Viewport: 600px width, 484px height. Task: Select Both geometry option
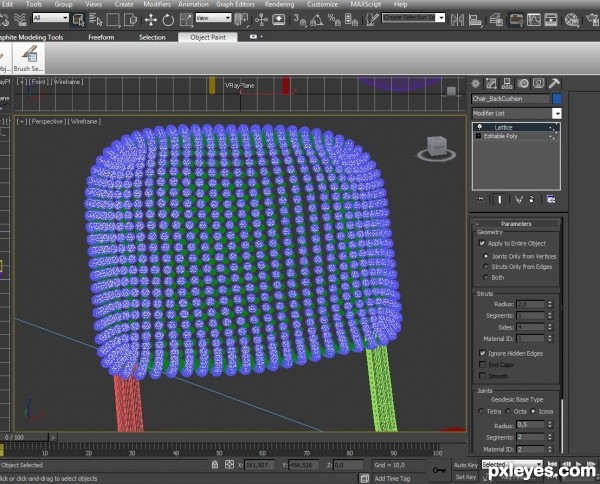486,277
